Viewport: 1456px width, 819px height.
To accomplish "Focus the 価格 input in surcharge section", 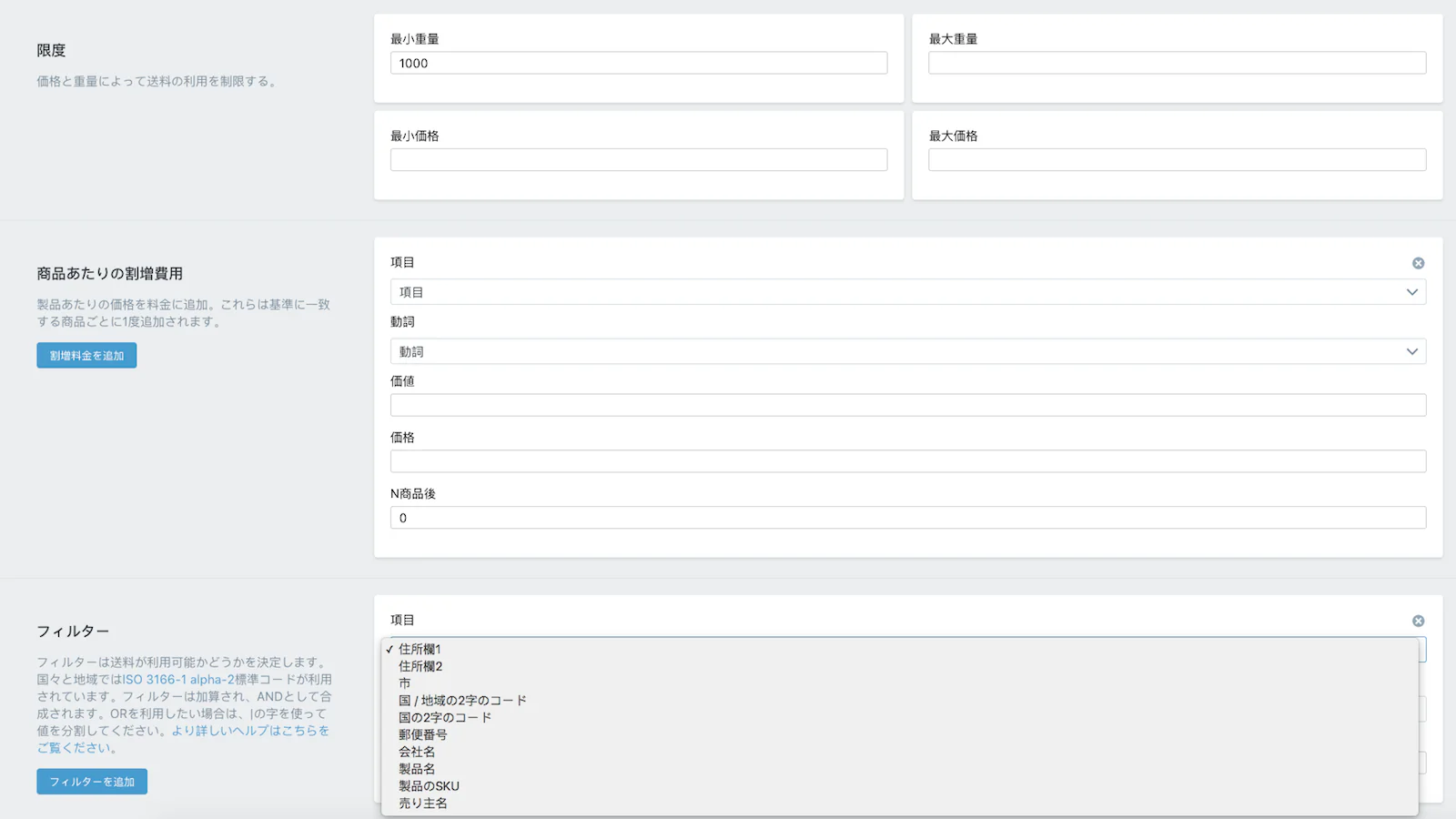I will (x=908, y=461).
